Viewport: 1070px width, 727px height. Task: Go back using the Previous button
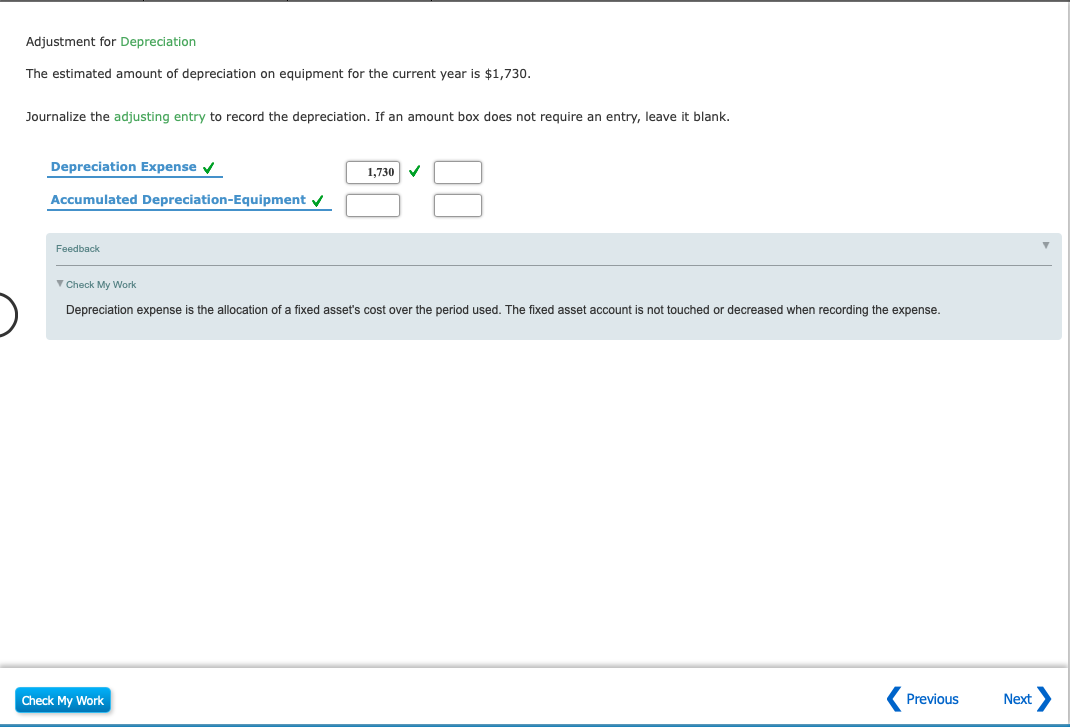931,699
